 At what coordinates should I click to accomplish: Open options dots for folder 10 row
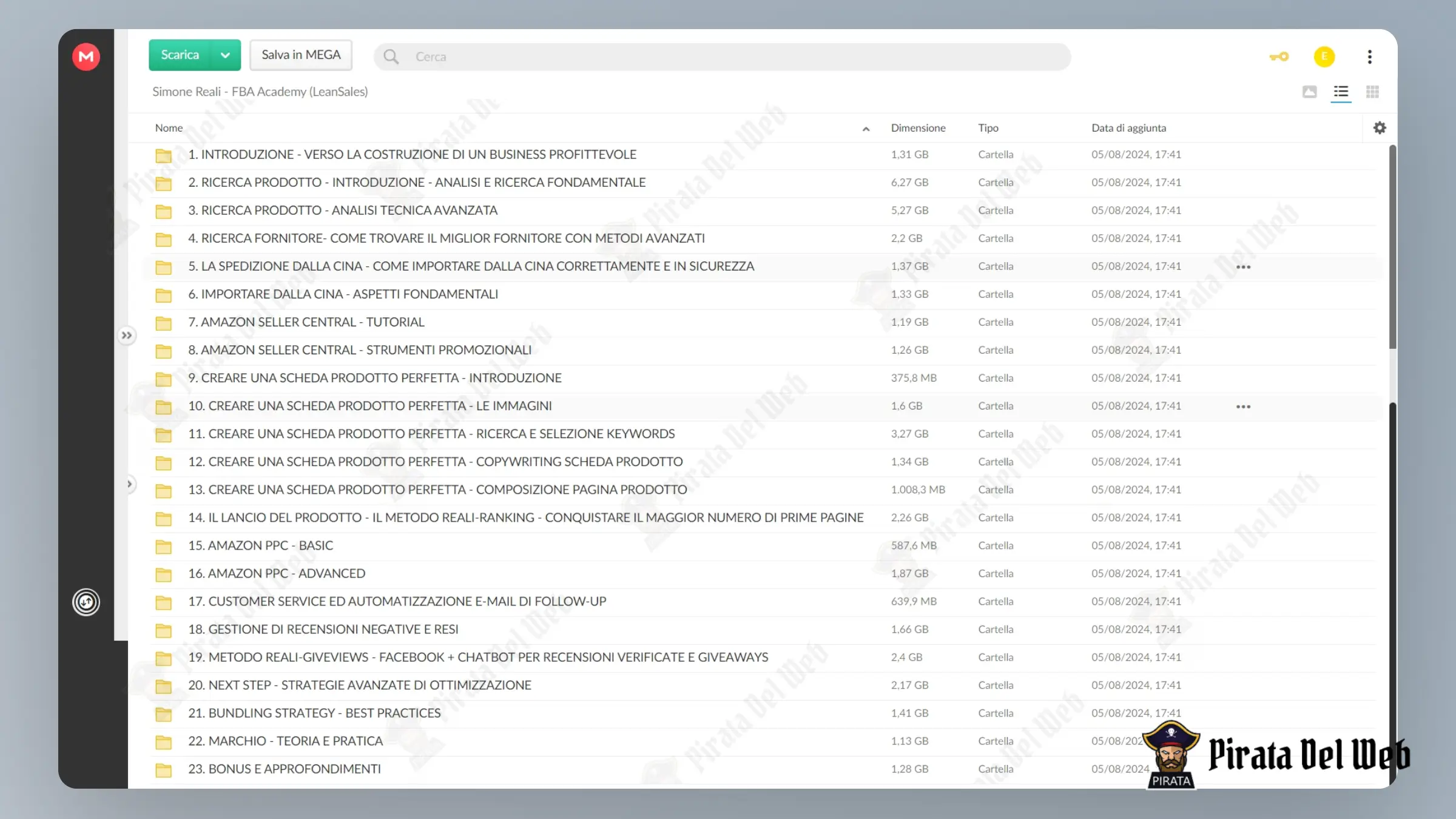coord(1244,406)
